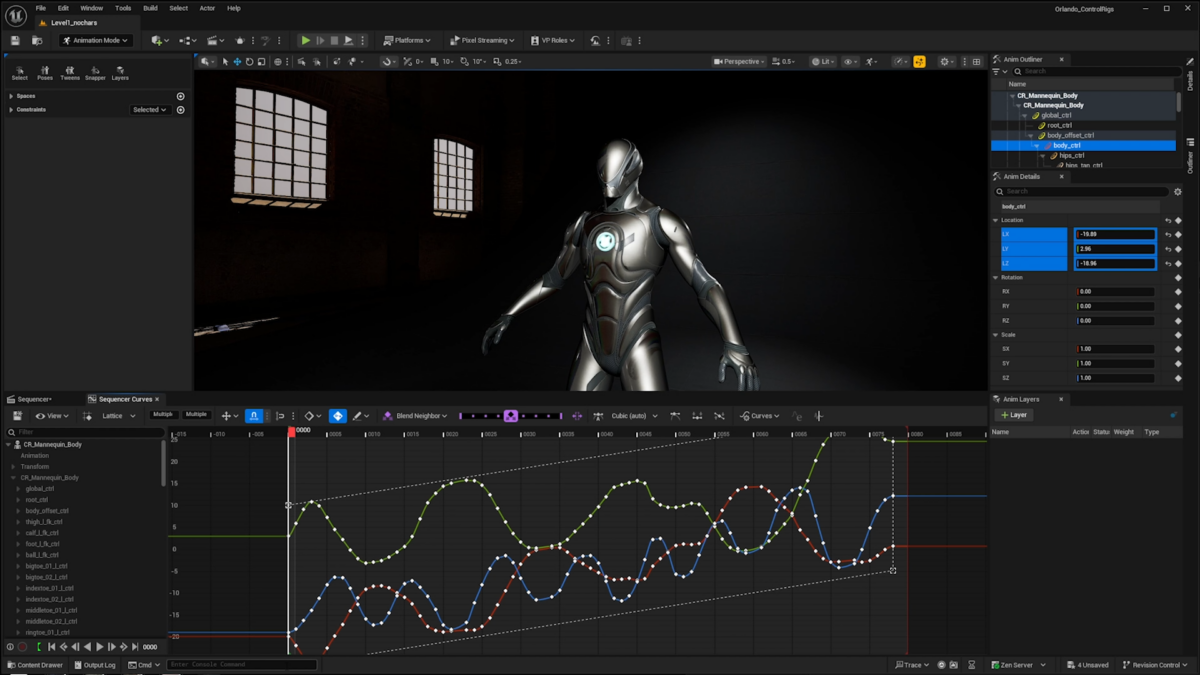
Task: Add a new Constraint with plus icon
Action: (181, 109)
